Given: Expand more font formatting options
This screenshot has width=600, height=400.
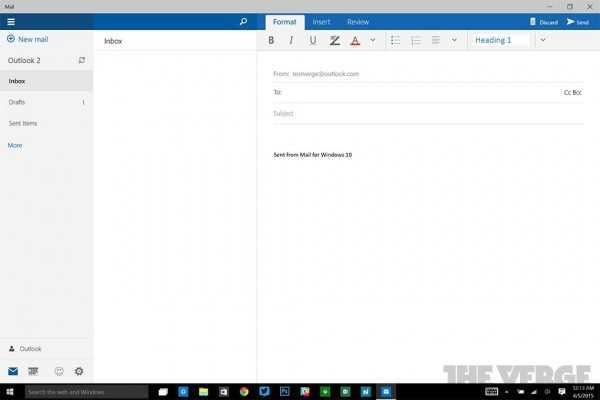Looking at the screenshot, I should 373,40.
